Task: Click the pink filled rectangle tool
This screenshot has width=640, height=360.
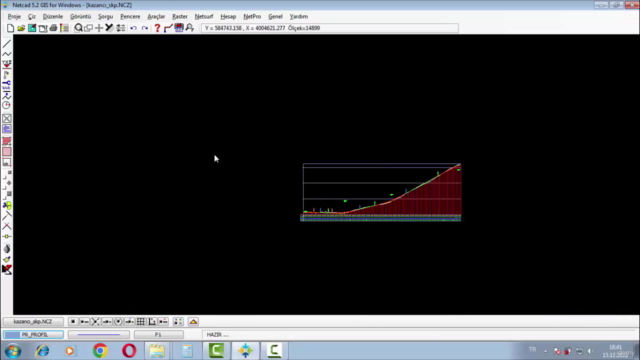Action: click(7, 152)
